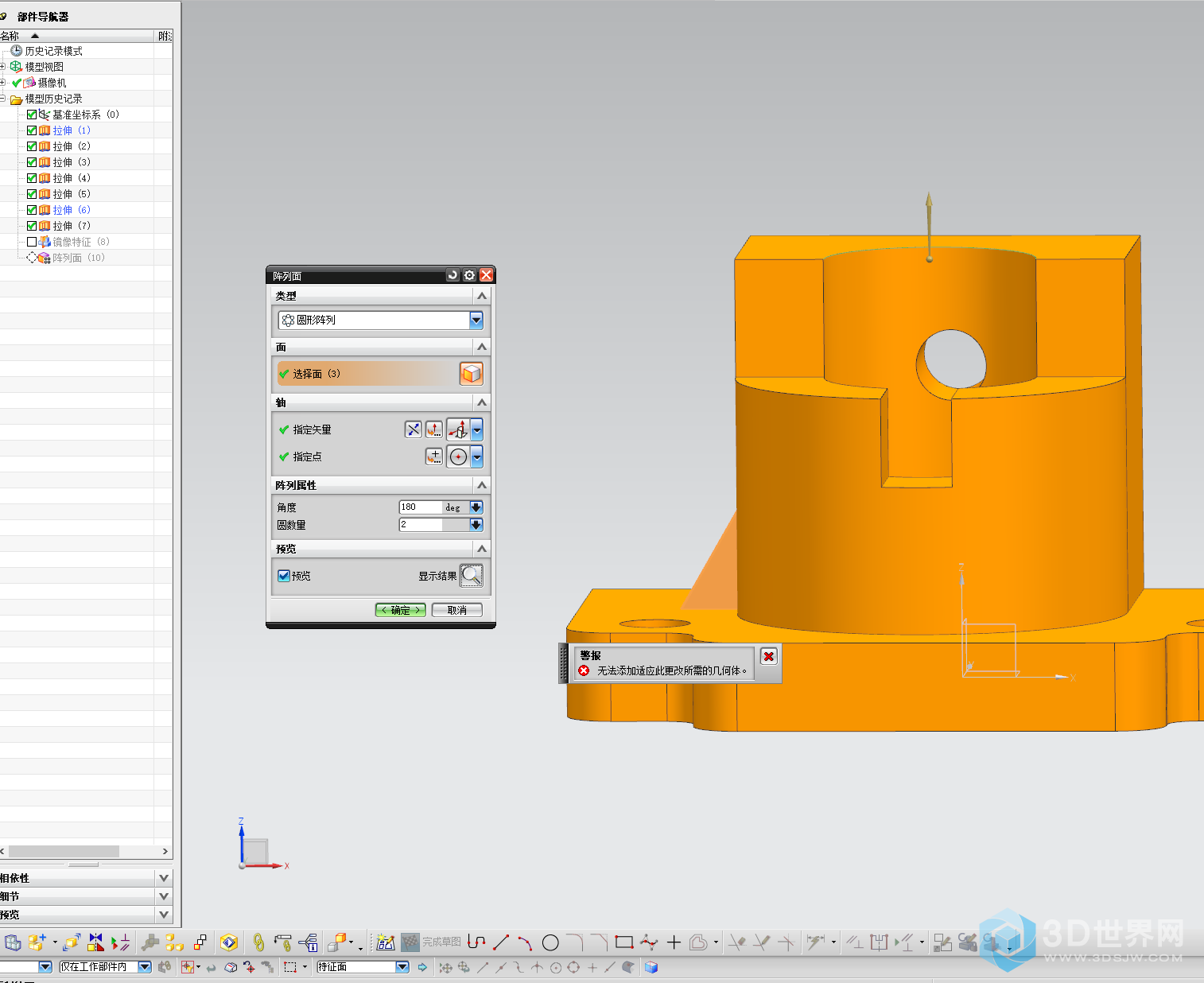Toggle checkbox for 拉伸 (7)
This screenshot has width=1204, height=983.
point(32,226)
